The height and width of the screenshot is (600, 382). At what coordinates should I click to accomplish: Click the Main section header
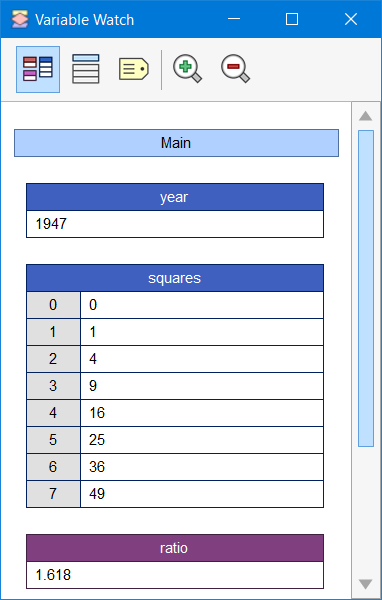click(176, 143)
